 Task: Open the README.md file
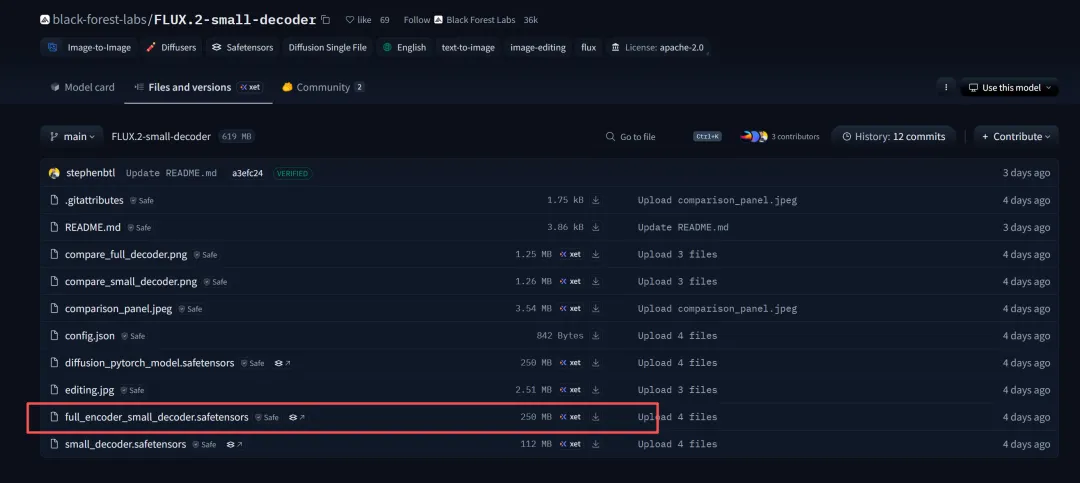[x=93, y=227]
